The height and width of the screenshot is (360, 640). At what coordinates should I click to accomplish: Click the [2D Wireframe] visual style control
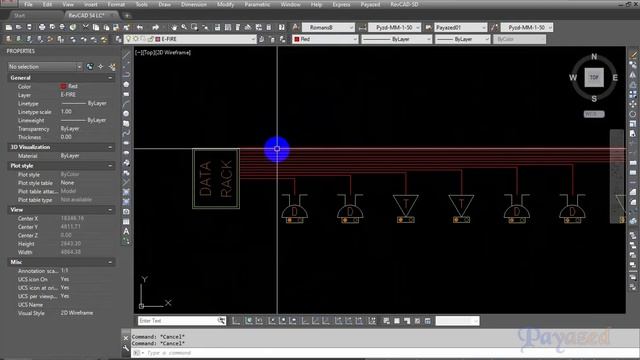pos(172,52)
